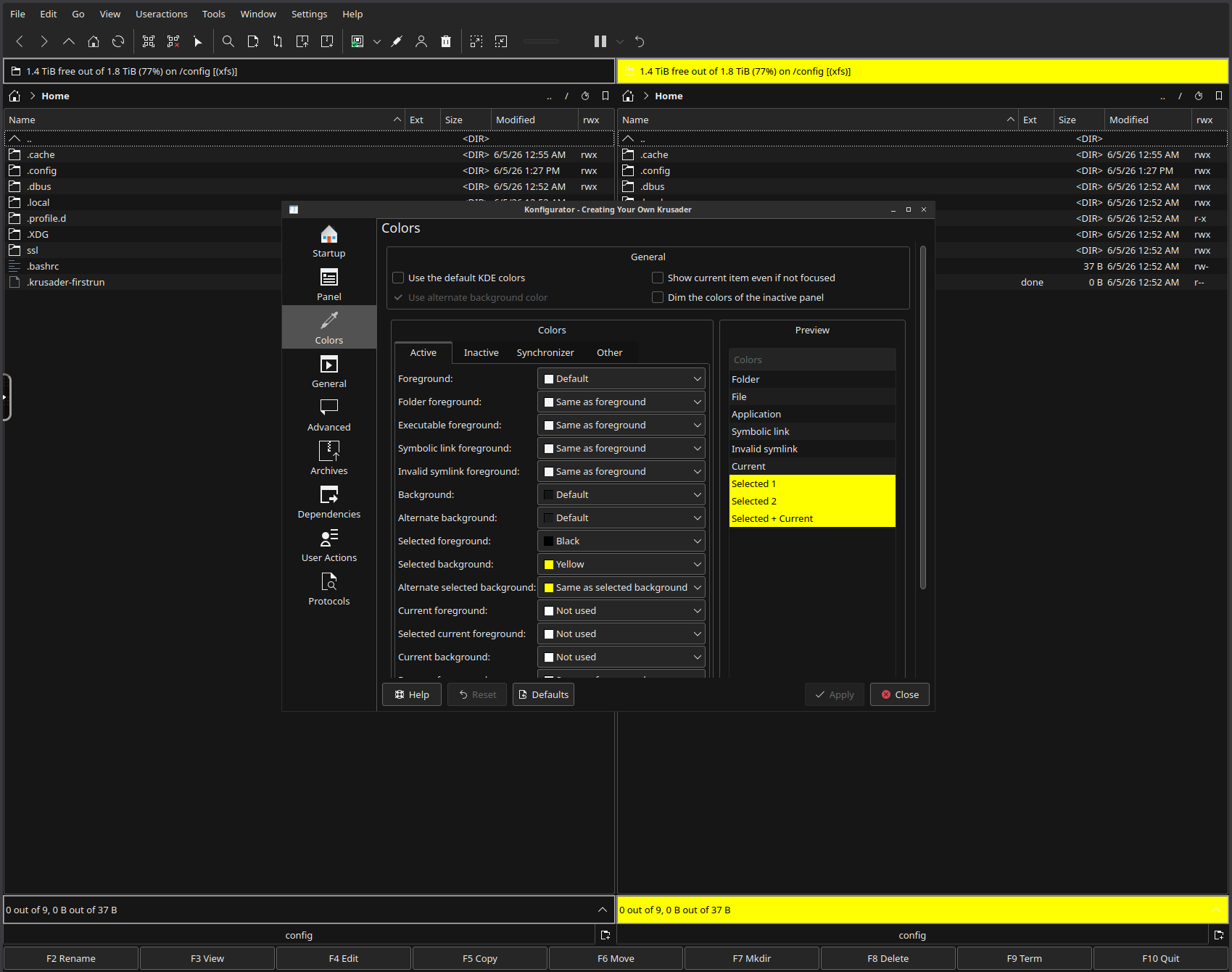Reload the panel with the refresh icon
1232x972 pixels.
[118, 41]
